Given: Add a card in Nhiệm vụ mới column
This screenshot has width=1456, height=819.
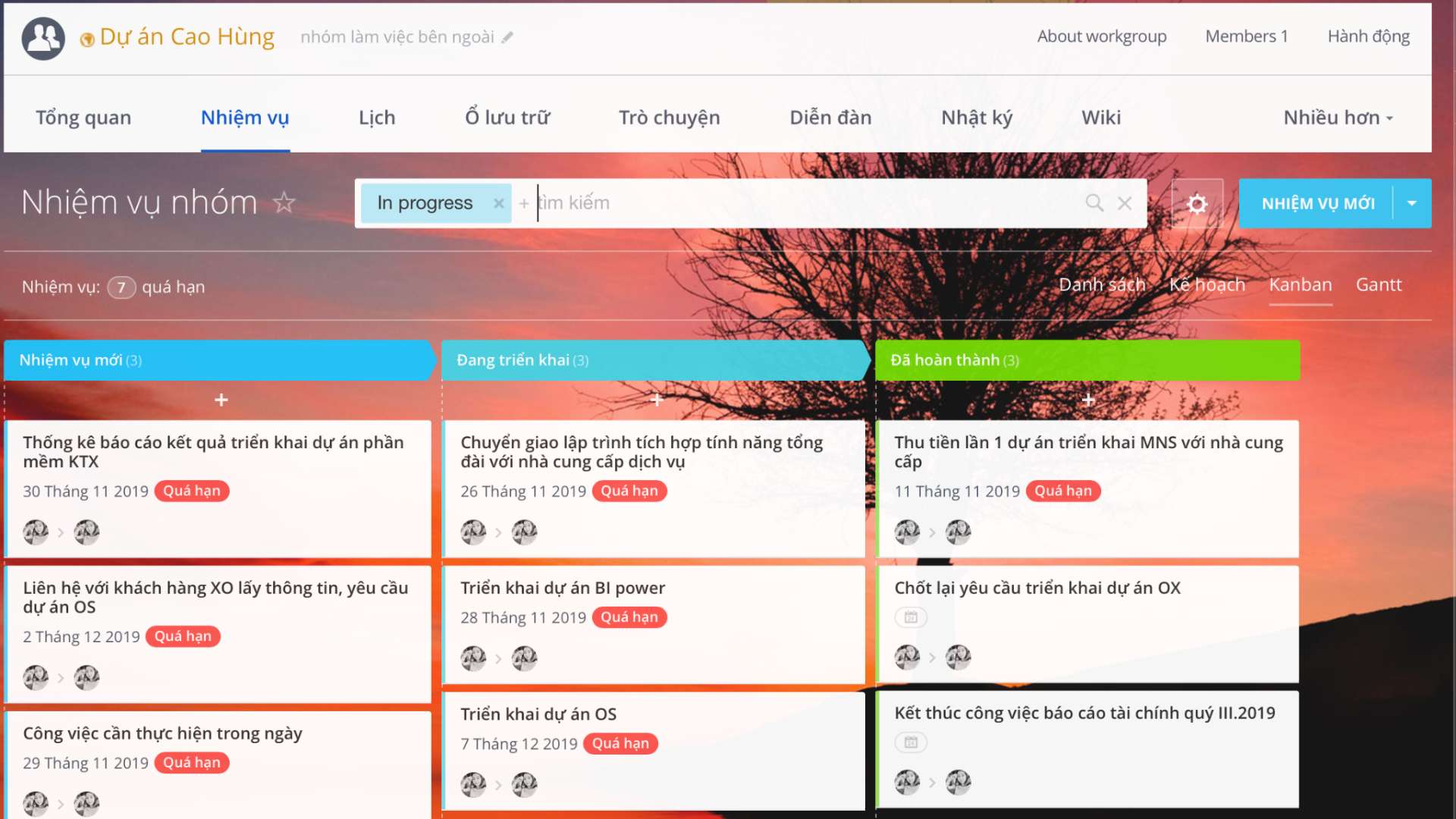Looking at the screenshot, I should point(221,400).
